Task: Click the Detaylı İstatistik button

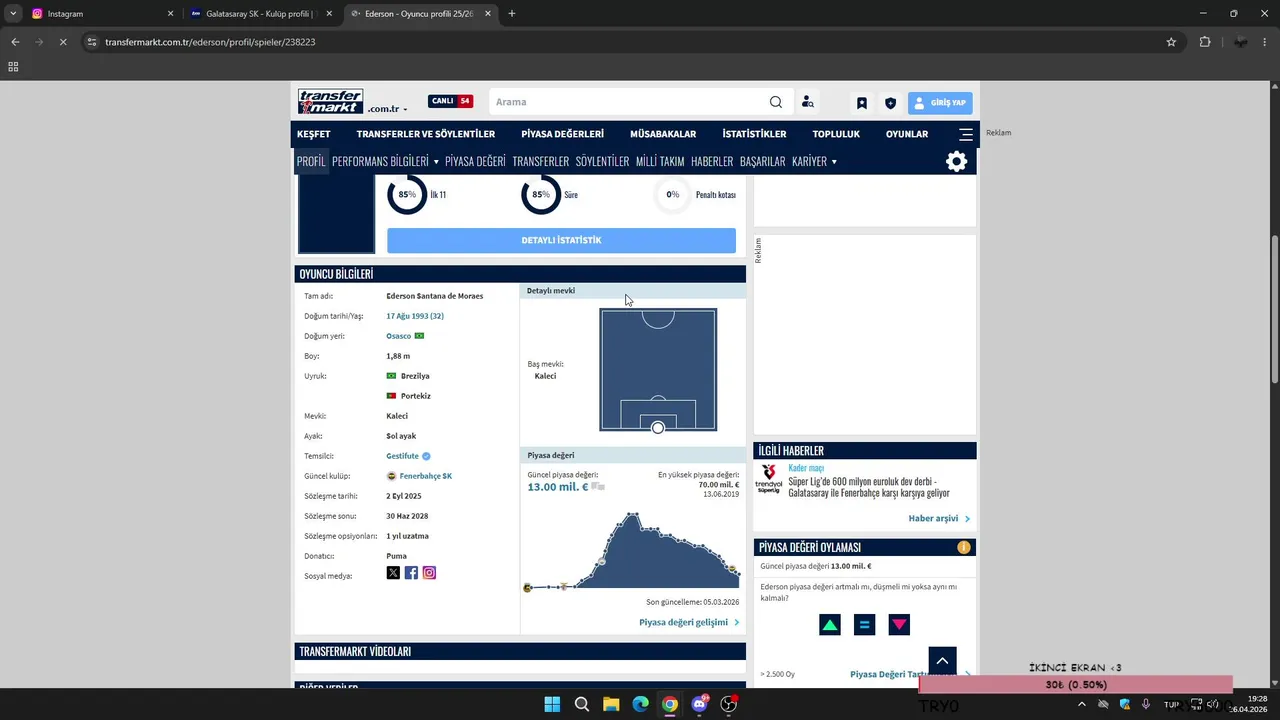Action: pos(561,240)
